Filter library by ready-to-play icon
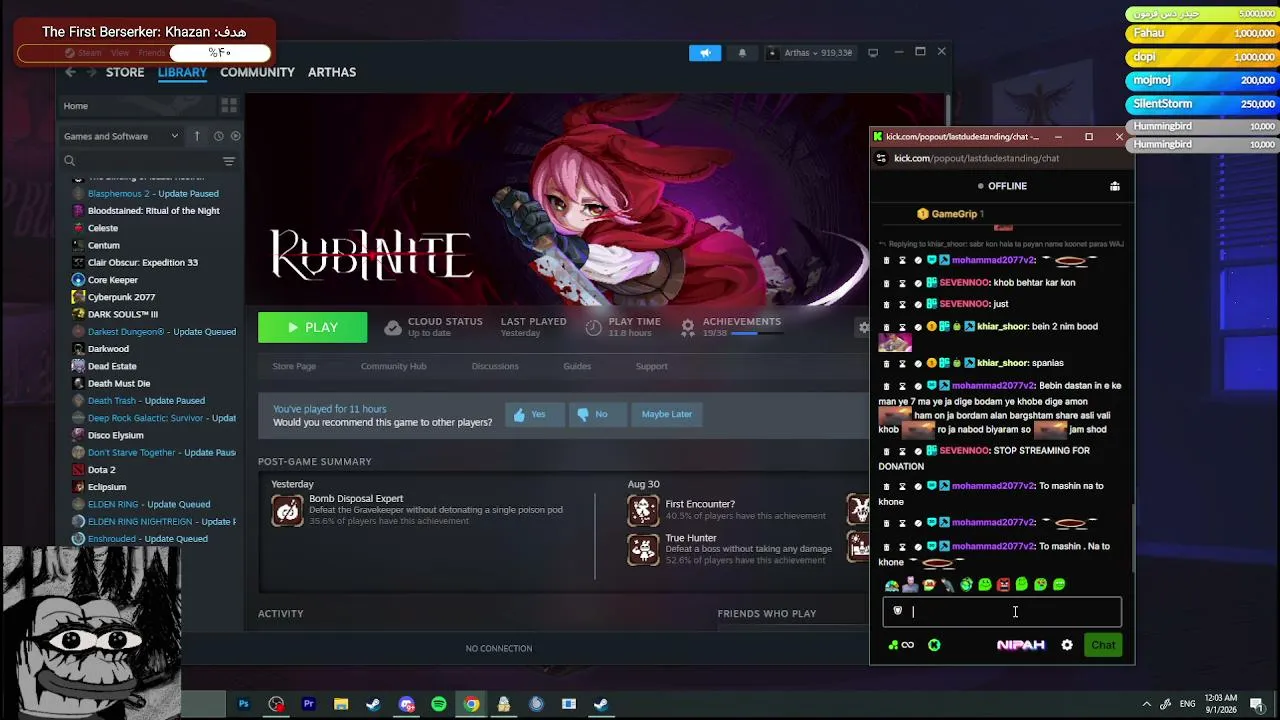Screen dimensions: 1280x720 coord(236,136)
